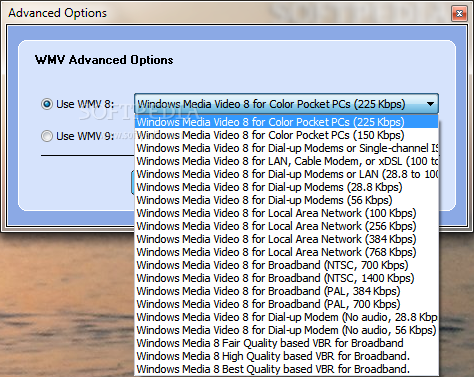This screenshot has width=474, height=377.
Task: Pick Broadband (NTSC, 1400 Kbps) profile
Action: [x=286, y=278]
